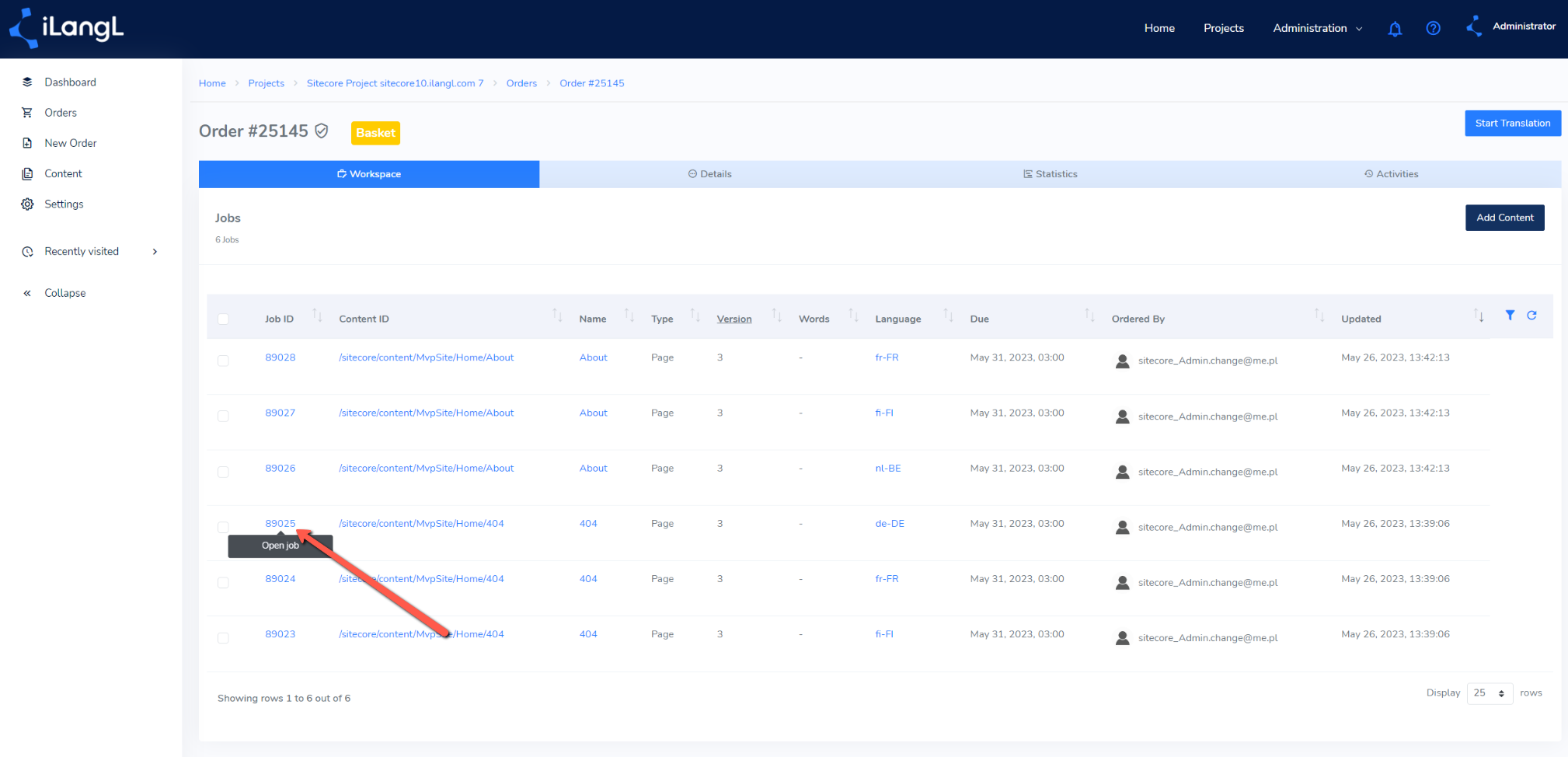Click the Add Content button
1568x757 pixels.
tap(1504, 218)
